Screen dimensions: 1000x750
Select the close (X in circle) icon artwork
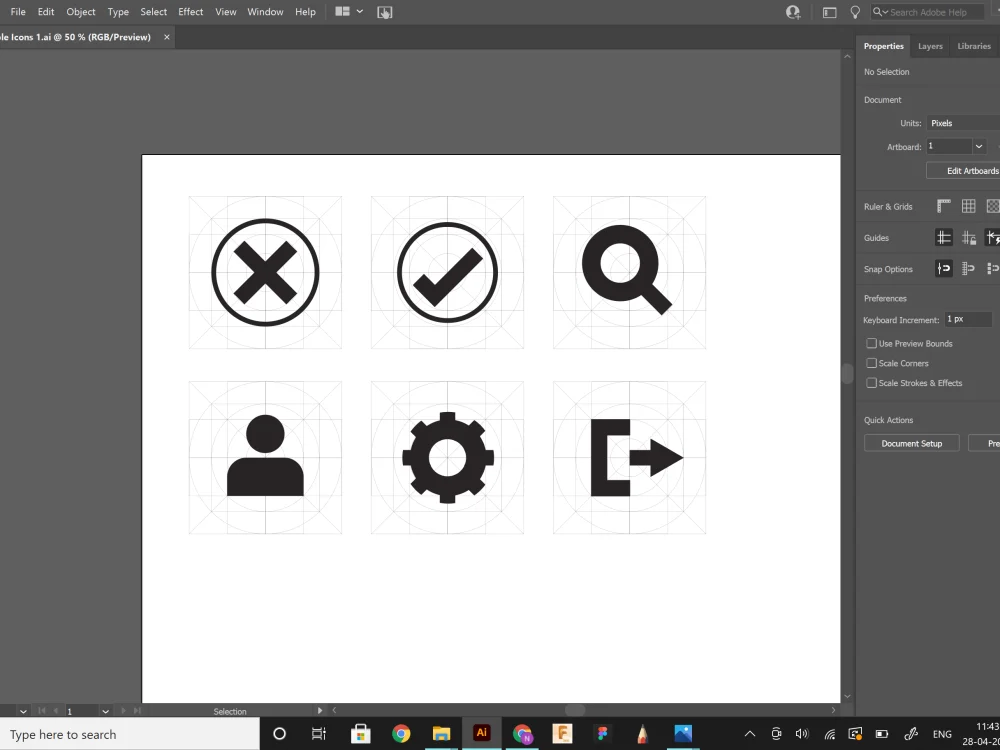point(265,272)
